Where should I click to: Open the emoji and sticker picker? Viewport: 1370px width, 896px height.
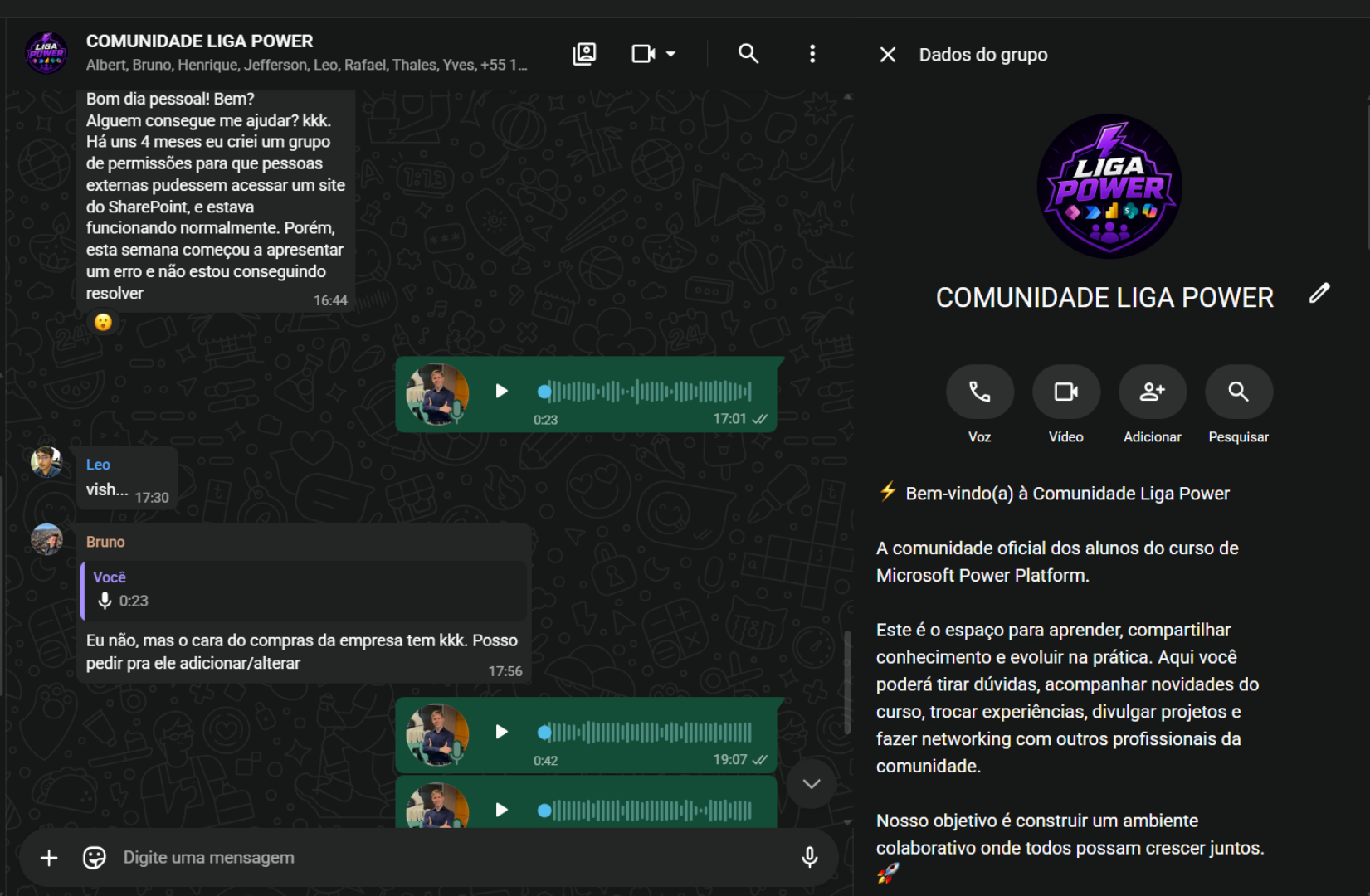tap(95, 858)
